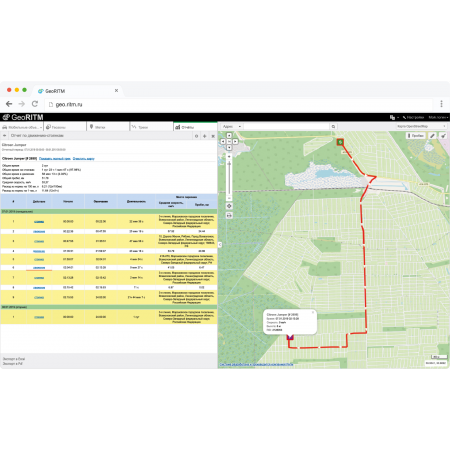Click the end marker under the Citroen popup
The image size is (450, 450).
click(290, 337)
